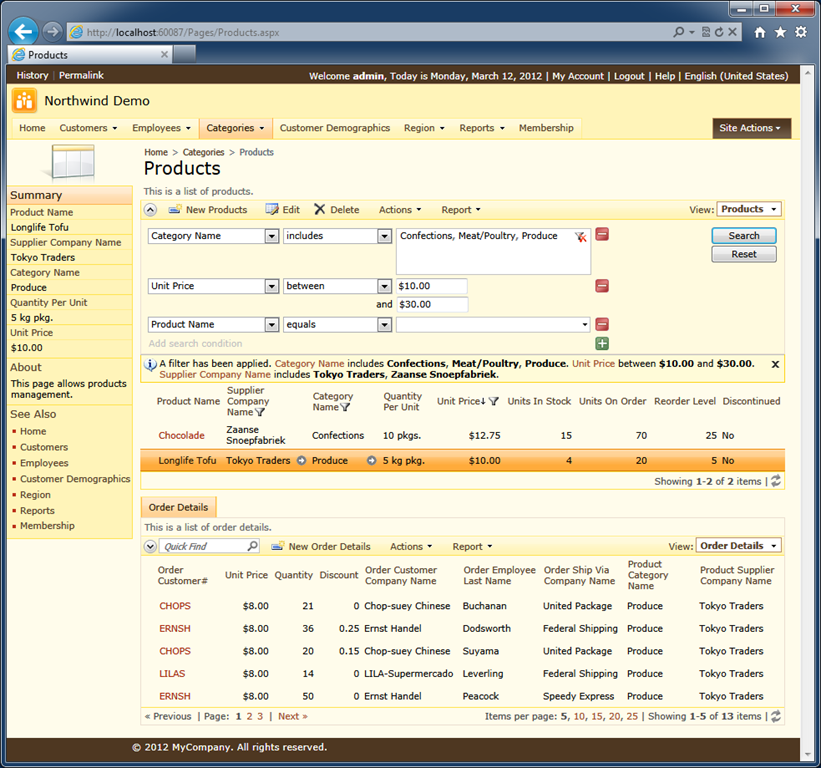The image size is (821, 768).
Task: Remove the Category Name search condition
Action: (x=602, y=235)
